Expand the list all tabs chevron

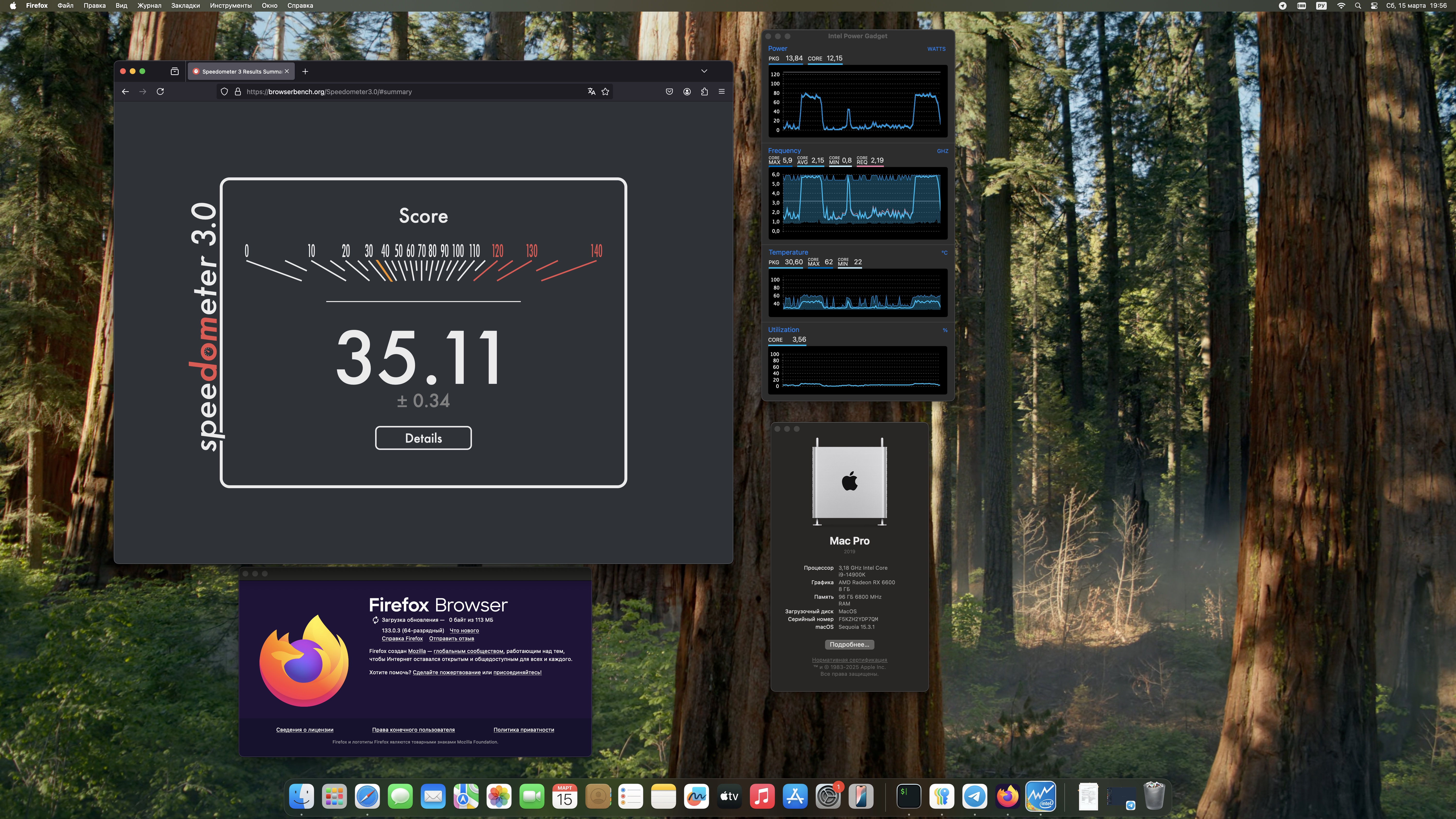pos(704,71)
